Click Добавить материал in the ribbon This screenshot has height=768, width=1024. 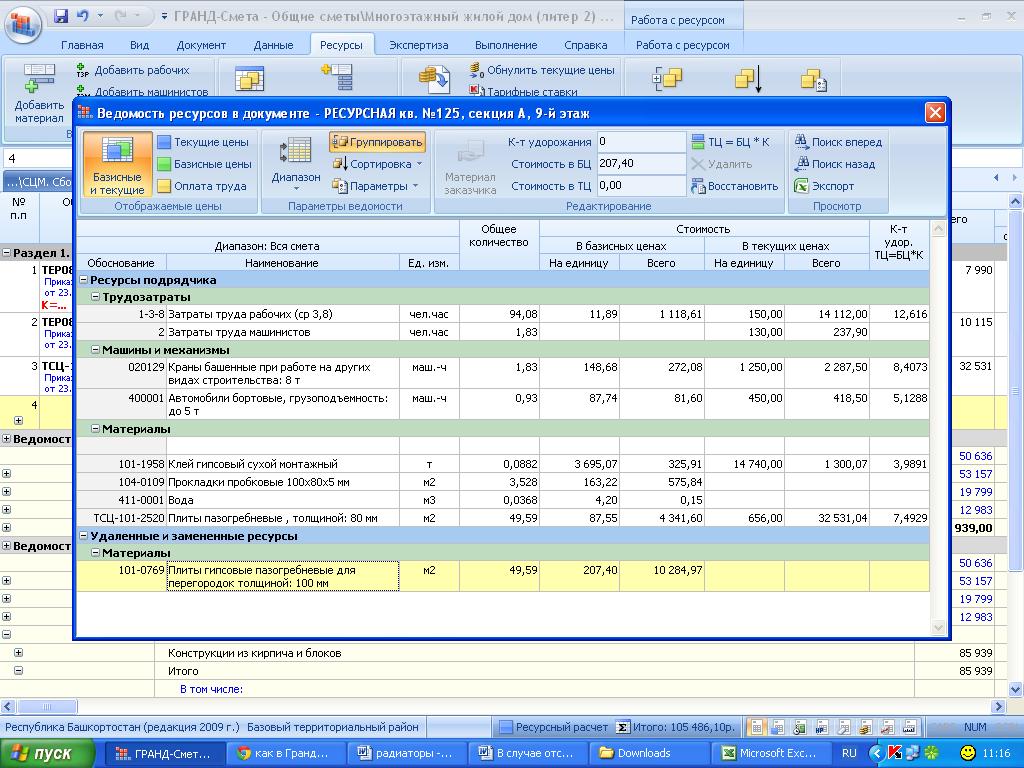(x=39, y=93)
